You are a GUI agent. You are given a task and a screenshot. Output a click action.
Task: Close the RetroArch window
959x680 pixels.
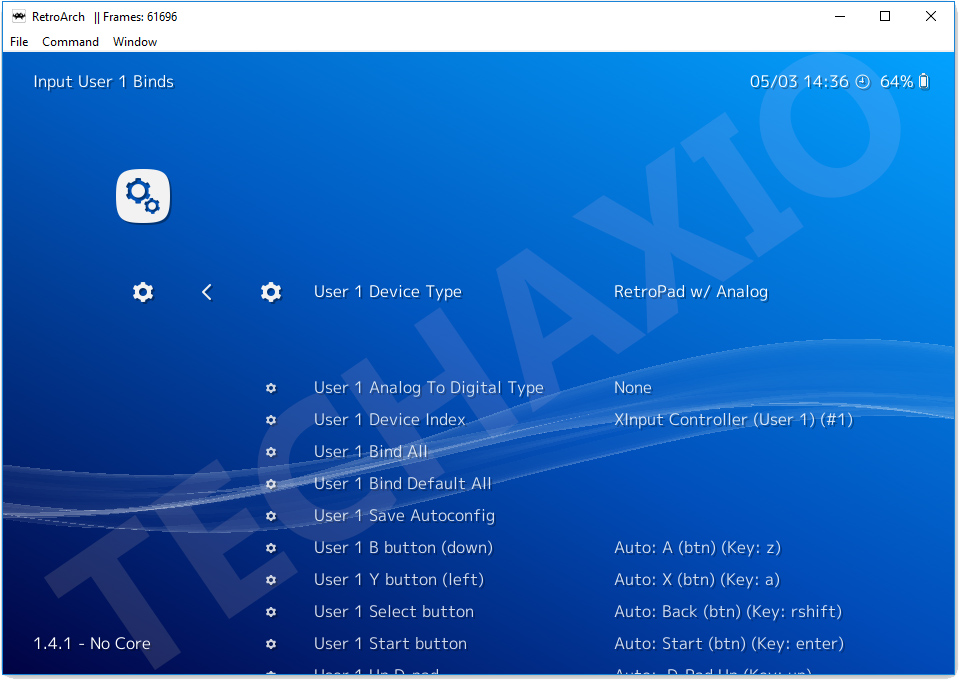pyautogui.click(x=931, y=17)
